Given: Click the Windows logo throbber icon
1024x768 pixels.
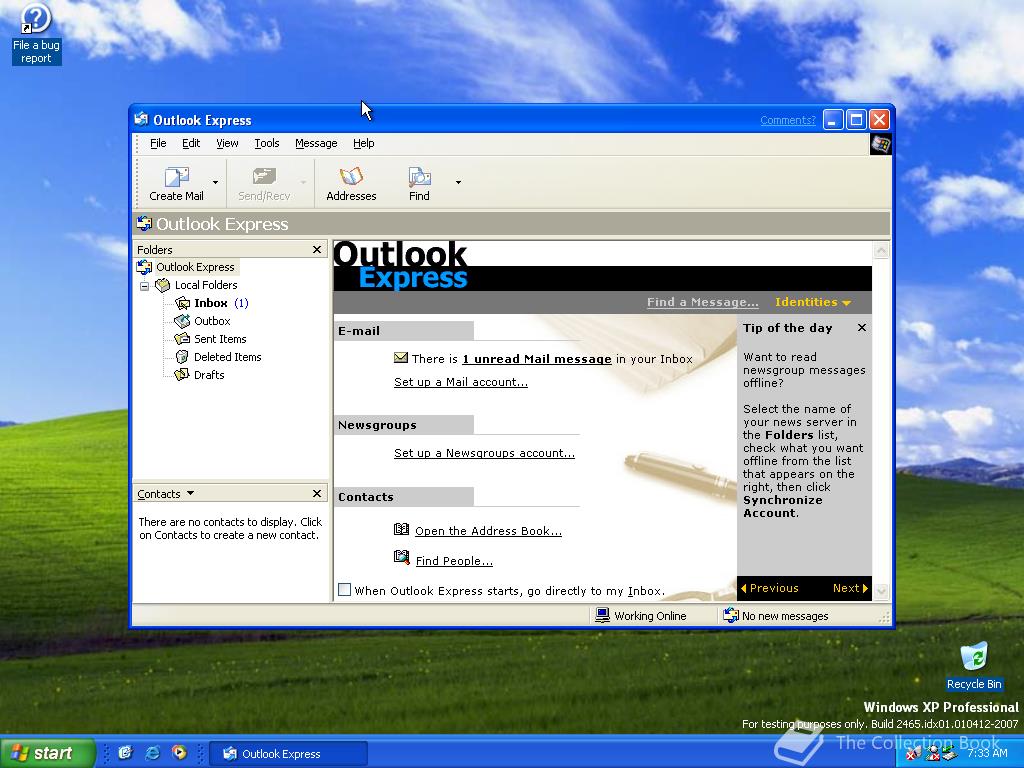Looking at the screenshot, I should [x=880, y=144].
